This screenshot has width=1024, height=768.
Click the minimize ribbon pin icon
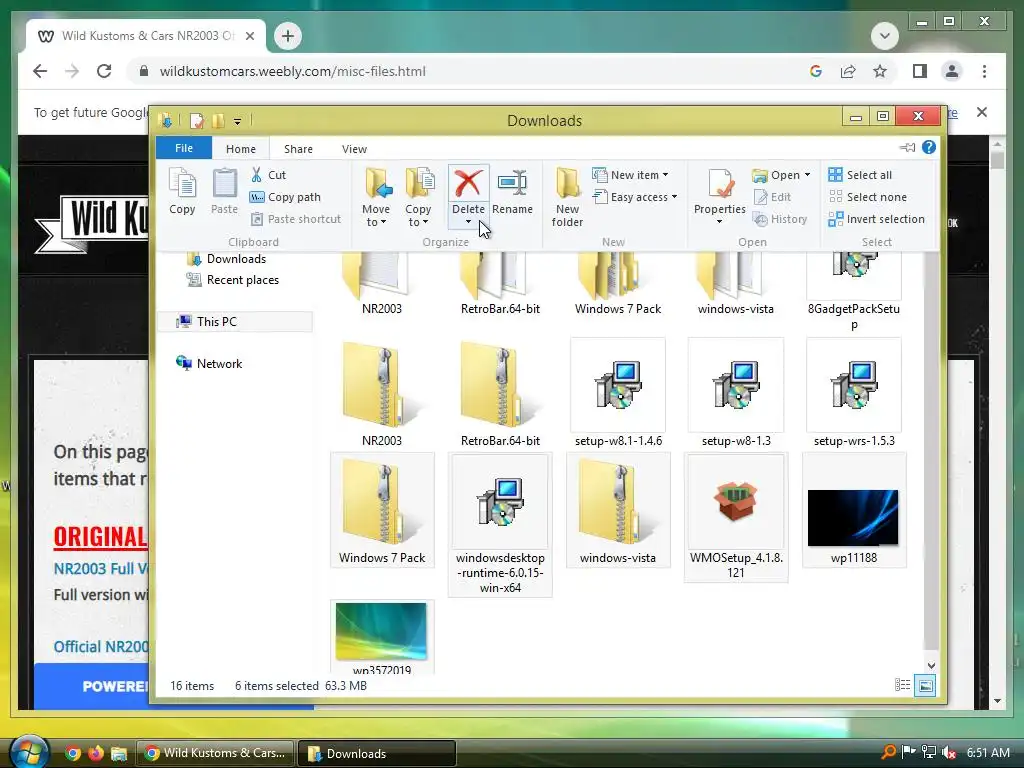907,148
